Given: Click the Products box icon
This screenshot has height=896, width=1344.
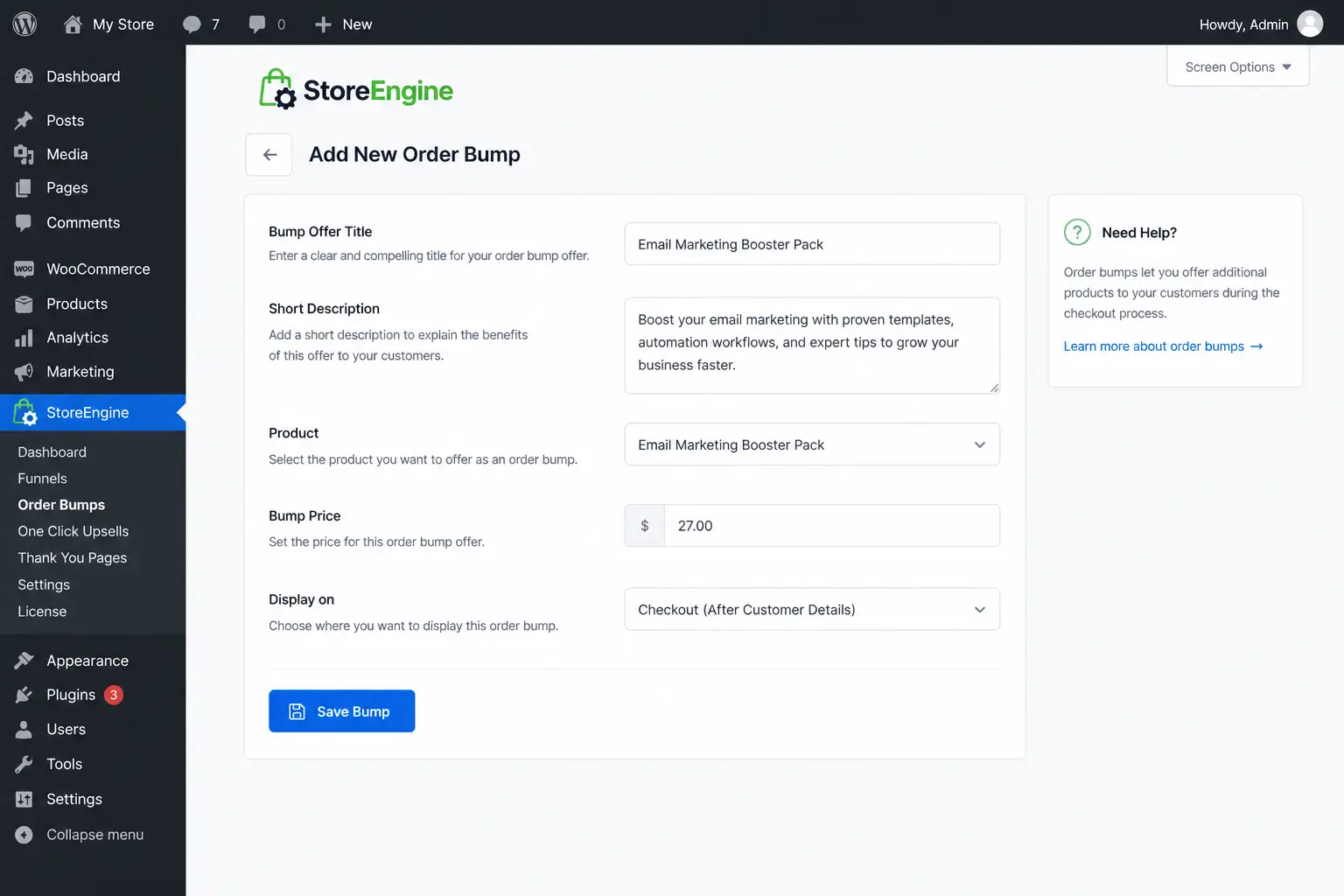Looking at the screenshot, I should point(24,304).
